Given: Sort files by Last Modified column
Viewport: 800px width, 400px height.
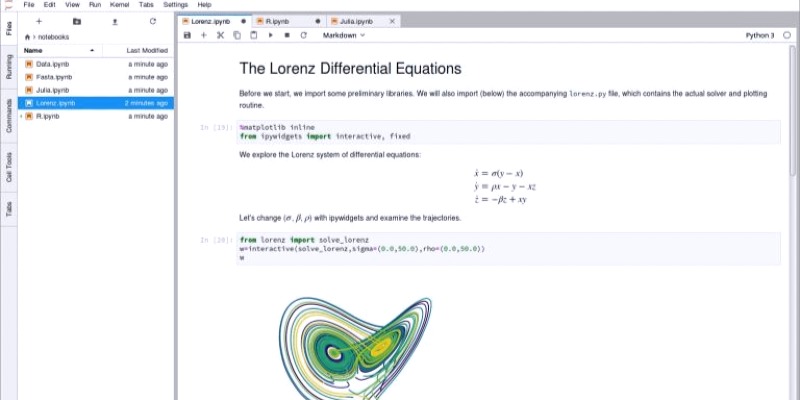Looking at the screenshot, I should coord(147,50).
